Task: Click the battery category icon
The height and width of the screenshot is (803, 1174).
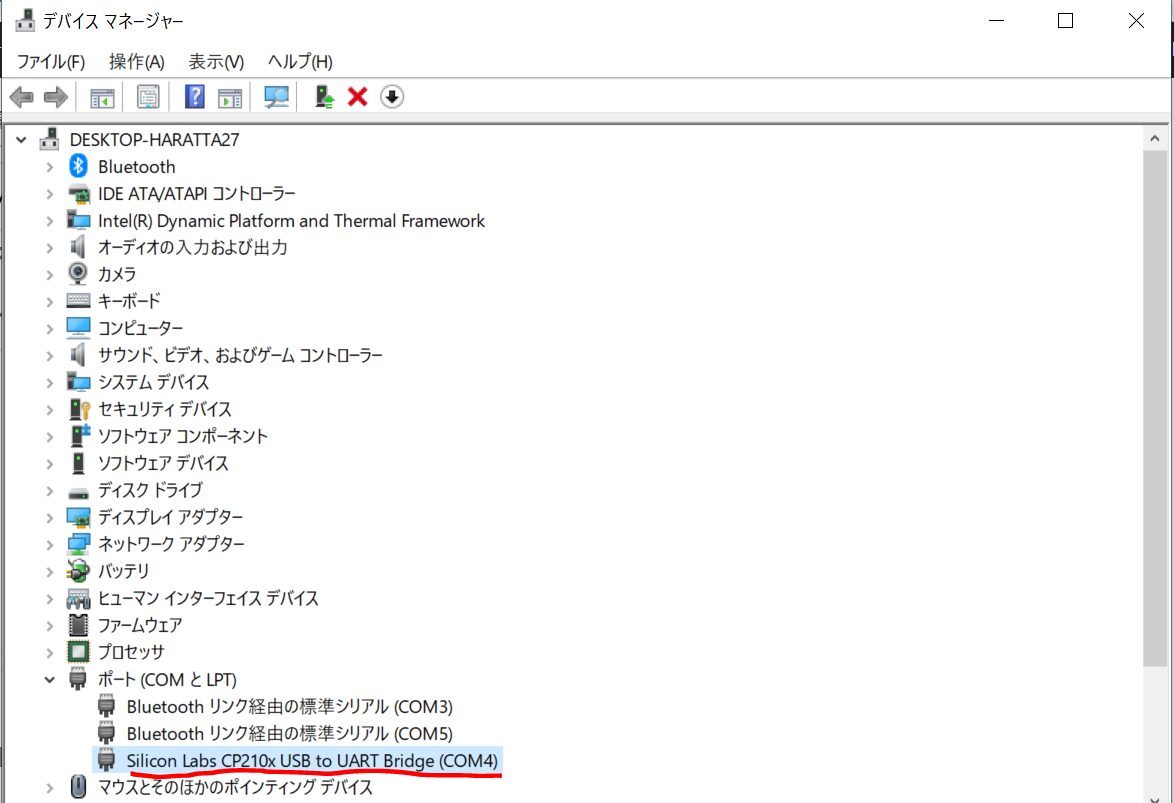Action: 78,571
